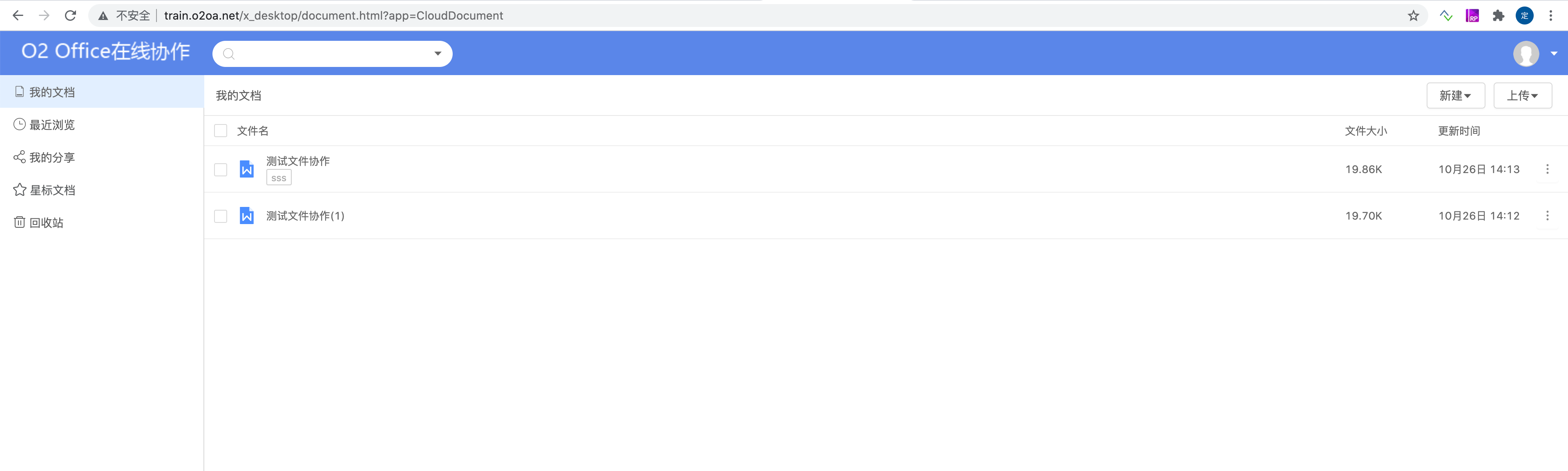1568x471 pixels.
Task: Click the Word icon of 测试文件协作(1)
Action: coord(246,216)
